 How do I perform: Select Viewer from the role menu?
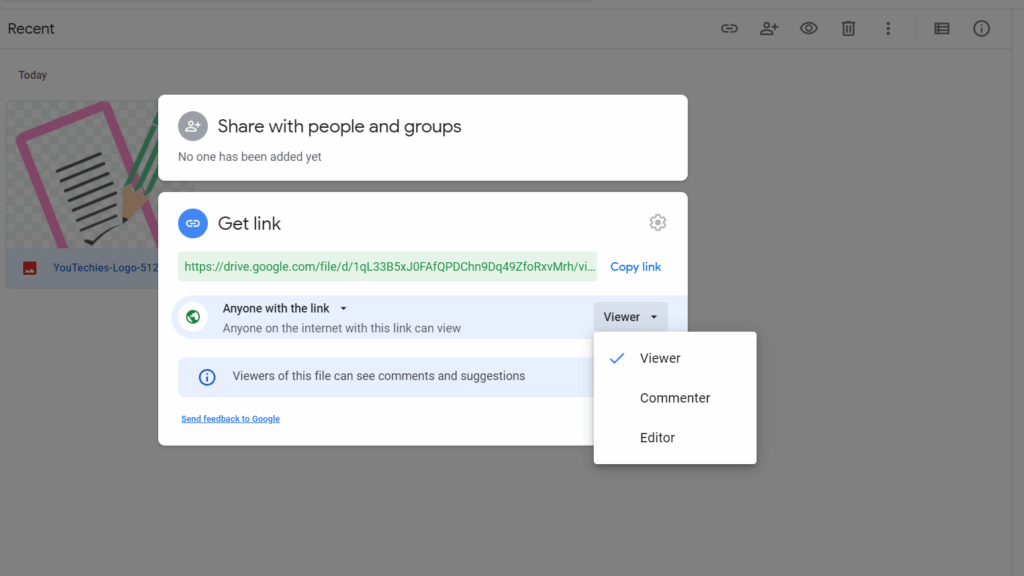coord(675,358)
